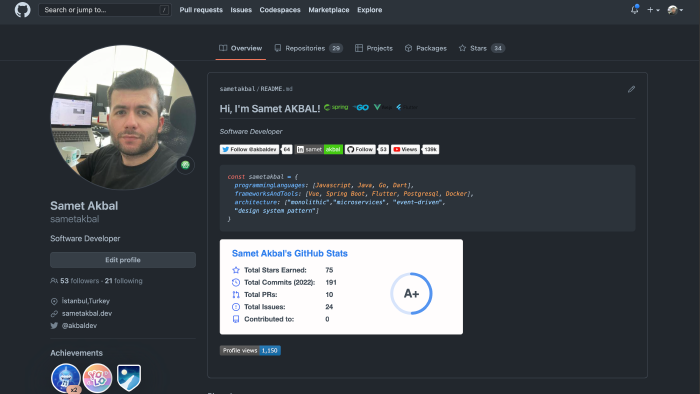Click the Samet Akbal's GitHub Stats title
This screenshot has width=700, height=394.
coord(290,253)
